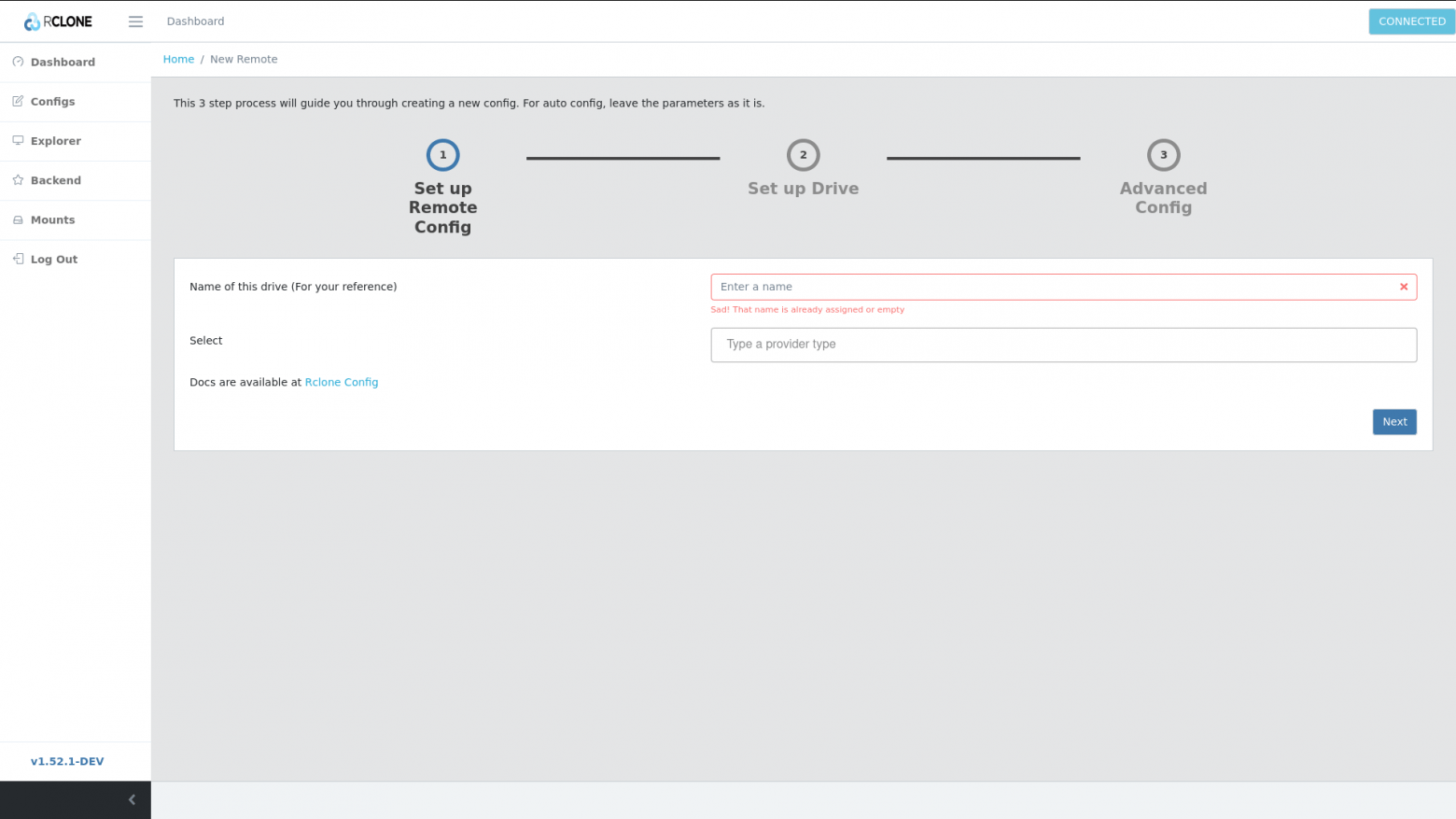The width and height of the screenshot is (1456, 819).
Task: Open the Rclone Config docs link
Action: coord(342,382)
